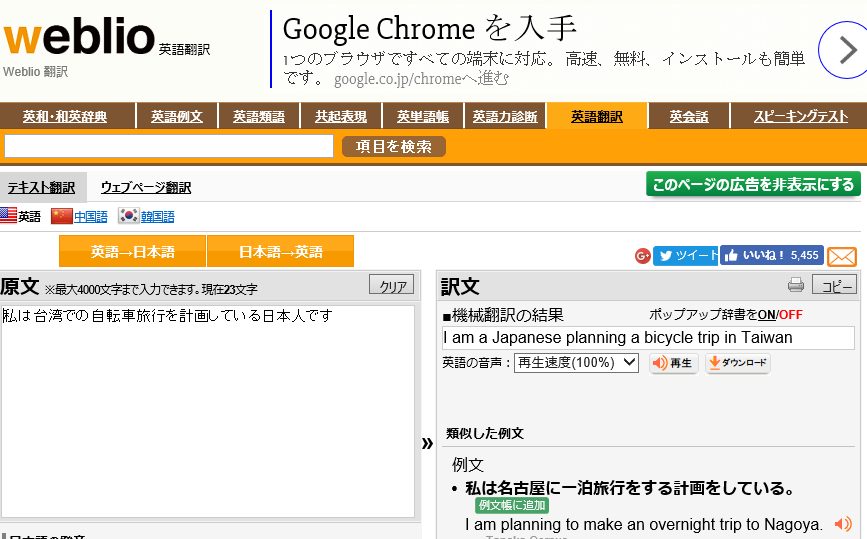Image resolution: width=867 pixels, height=539 pixels.
Task: Open 中国語 translation link
Action: 91,216
